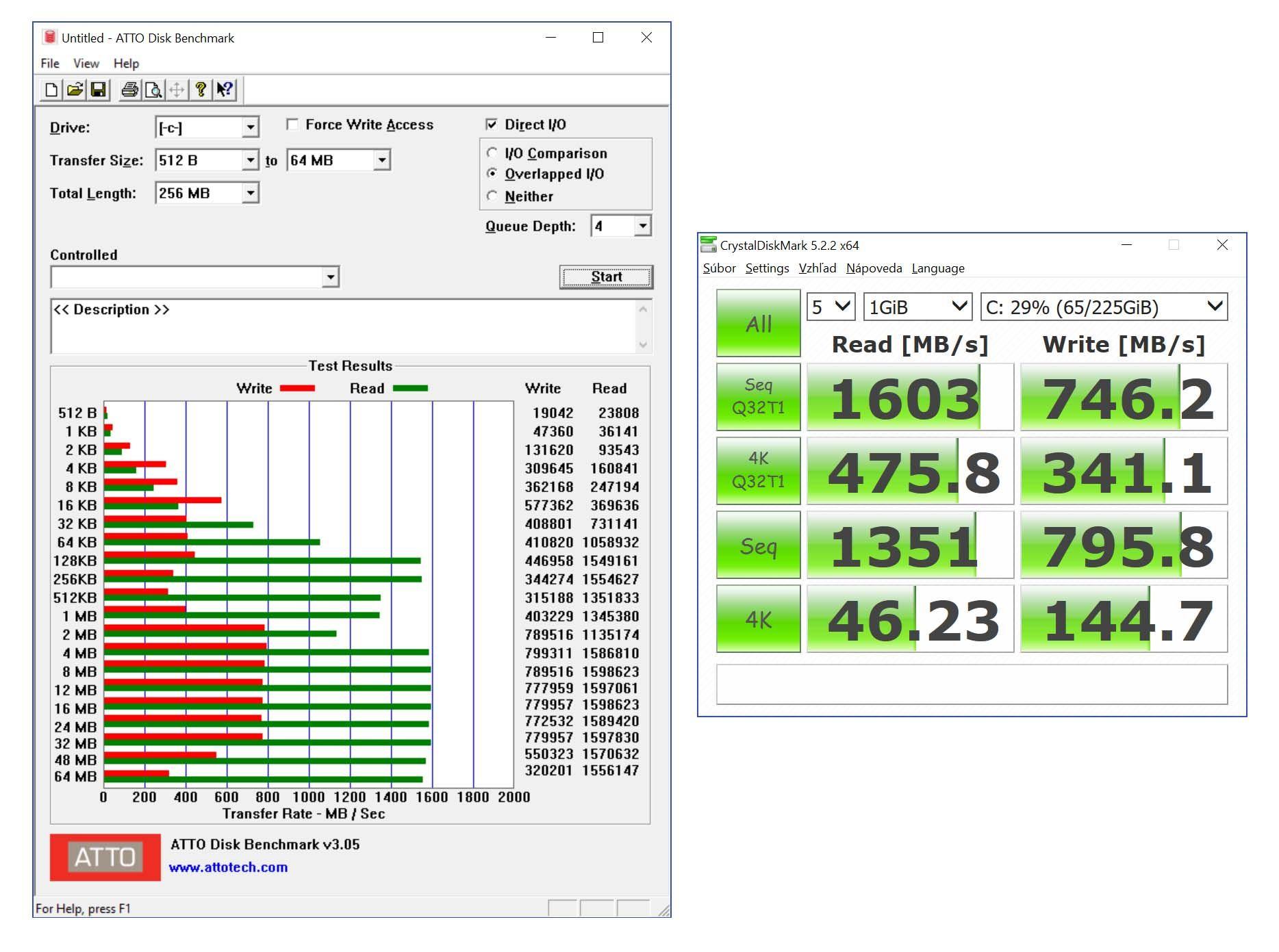
Task: Click the Description box scroll down arrow
Action: (x=643, y=344)
